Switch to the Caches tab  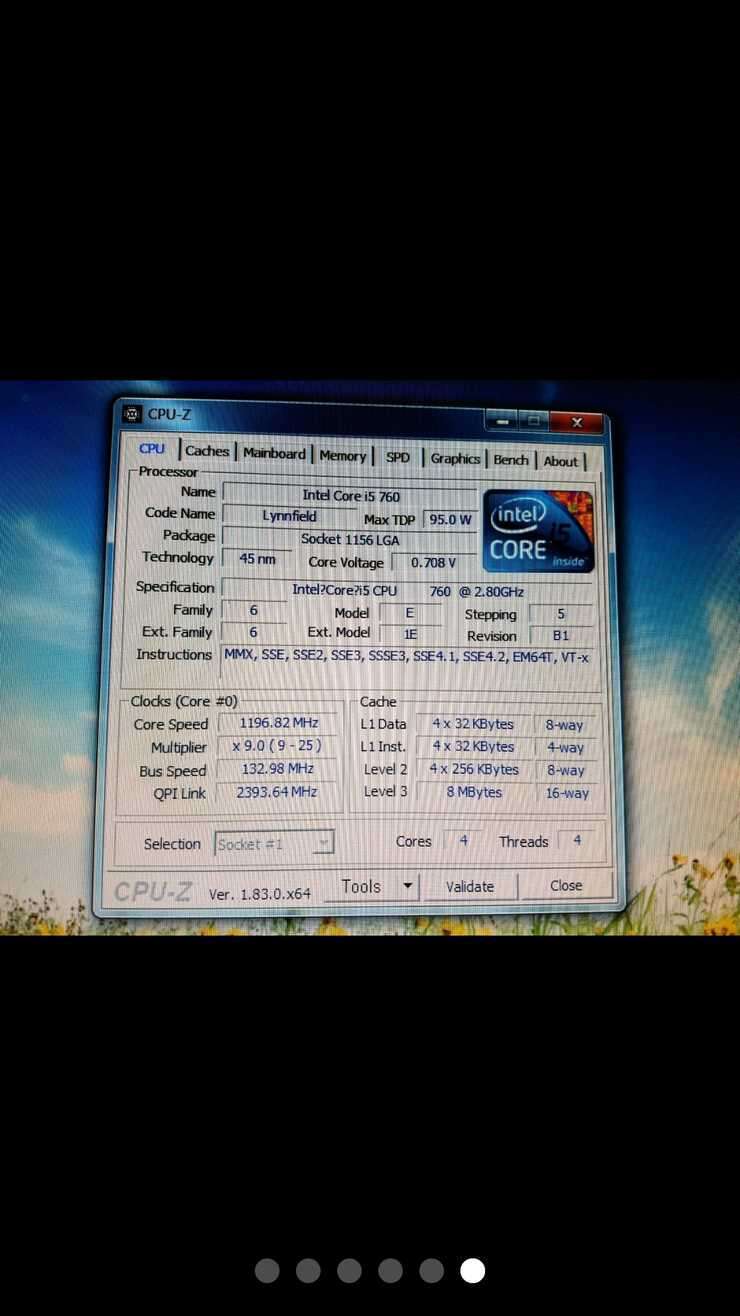click(207, 451)
